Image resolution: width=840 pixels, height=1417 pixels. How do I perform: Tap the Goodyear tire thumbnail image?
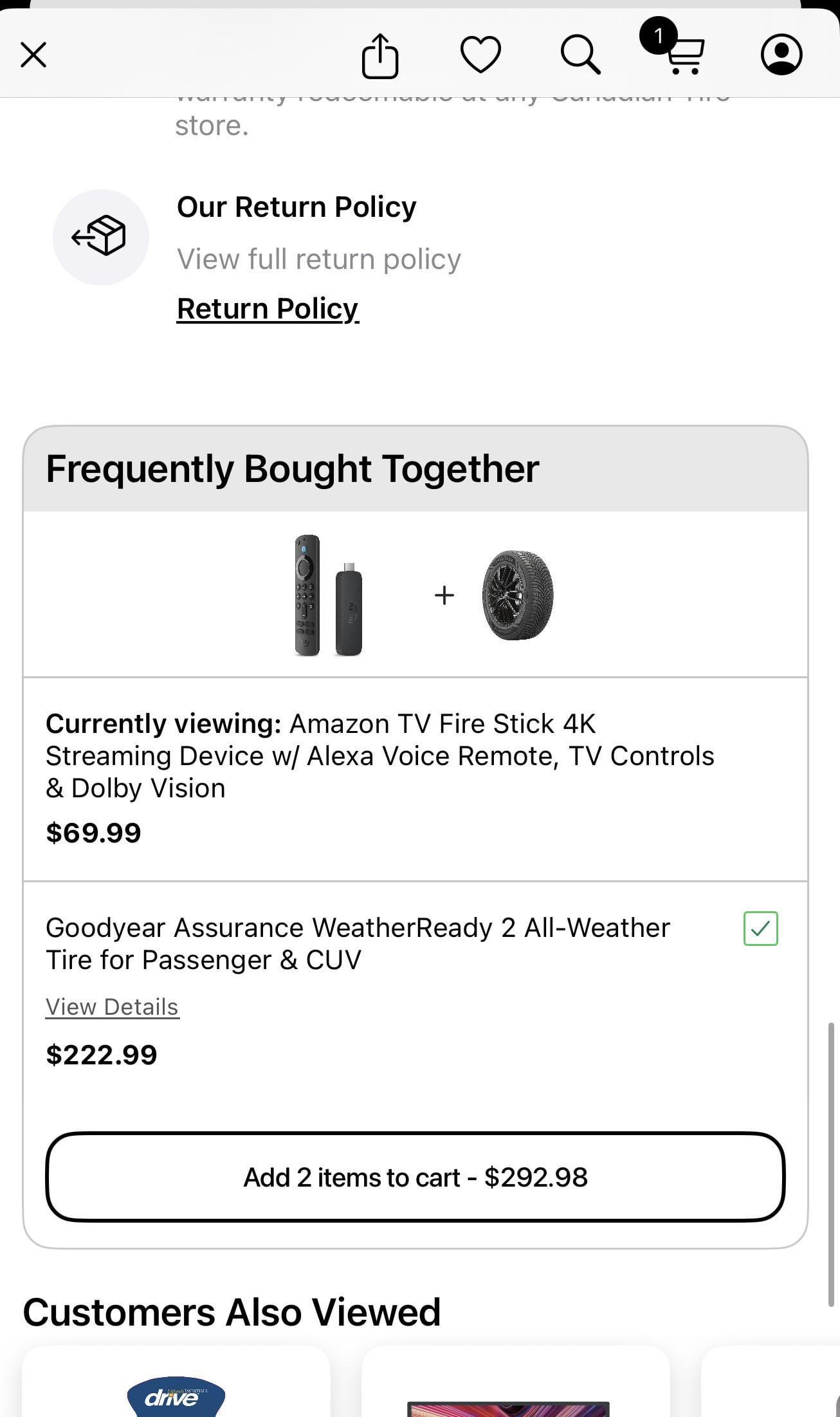[518, 595]
